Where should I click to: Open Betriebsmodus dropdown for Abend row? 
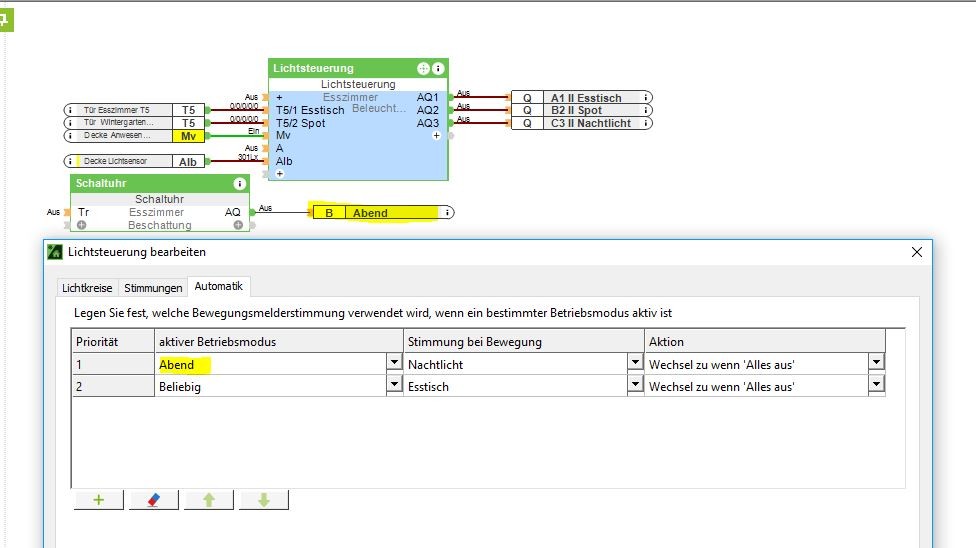coord(394,362)
